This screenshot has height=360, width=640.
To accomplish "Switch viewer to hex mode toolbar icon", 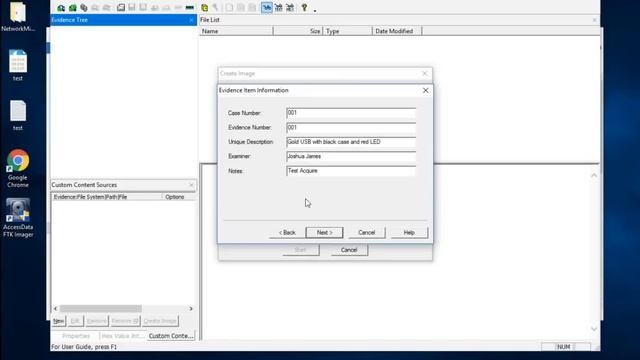I will pyautogui.click(x=290, y=8).
